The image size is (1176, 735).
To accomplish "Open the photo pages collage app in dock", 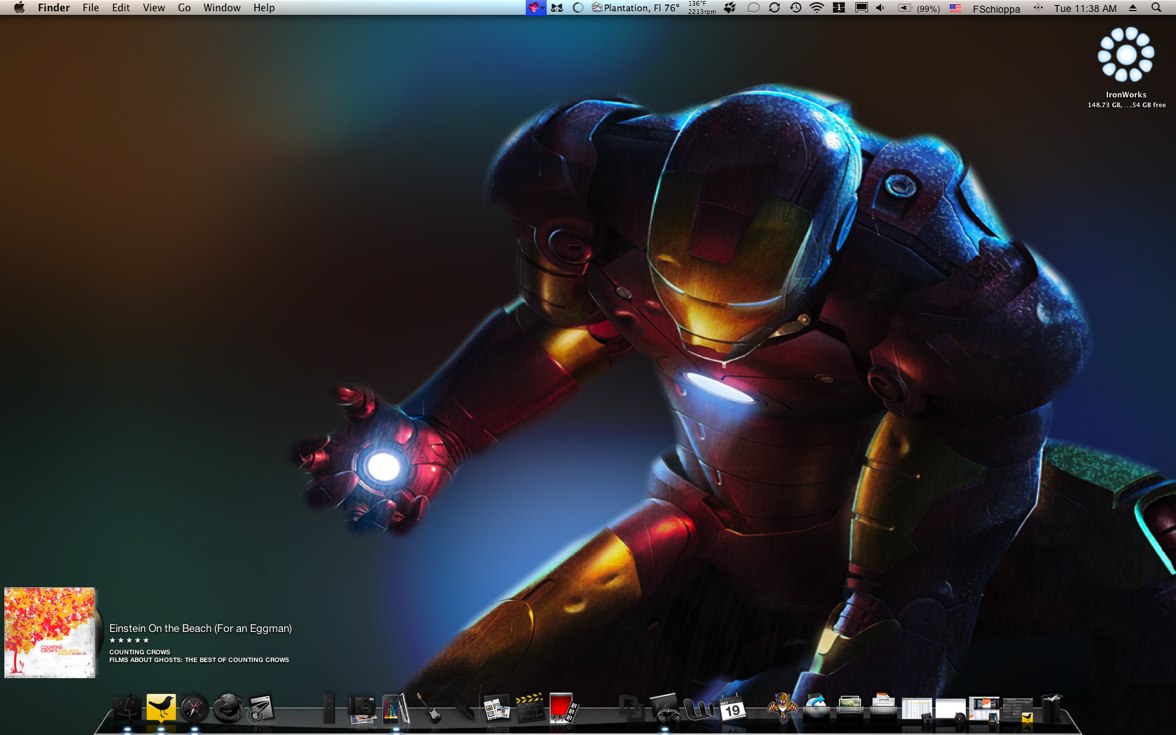I will click(496, 709).
